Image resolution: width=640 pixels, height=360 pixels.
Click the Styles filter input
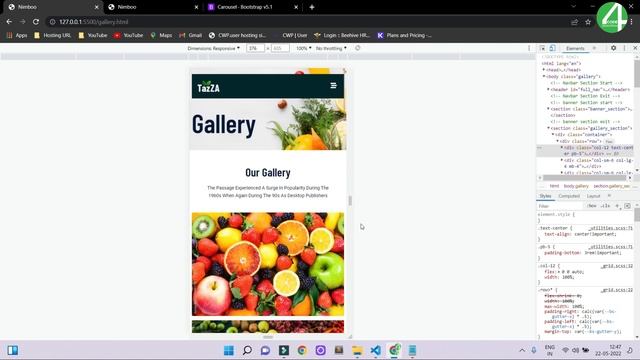pos(561,206)
